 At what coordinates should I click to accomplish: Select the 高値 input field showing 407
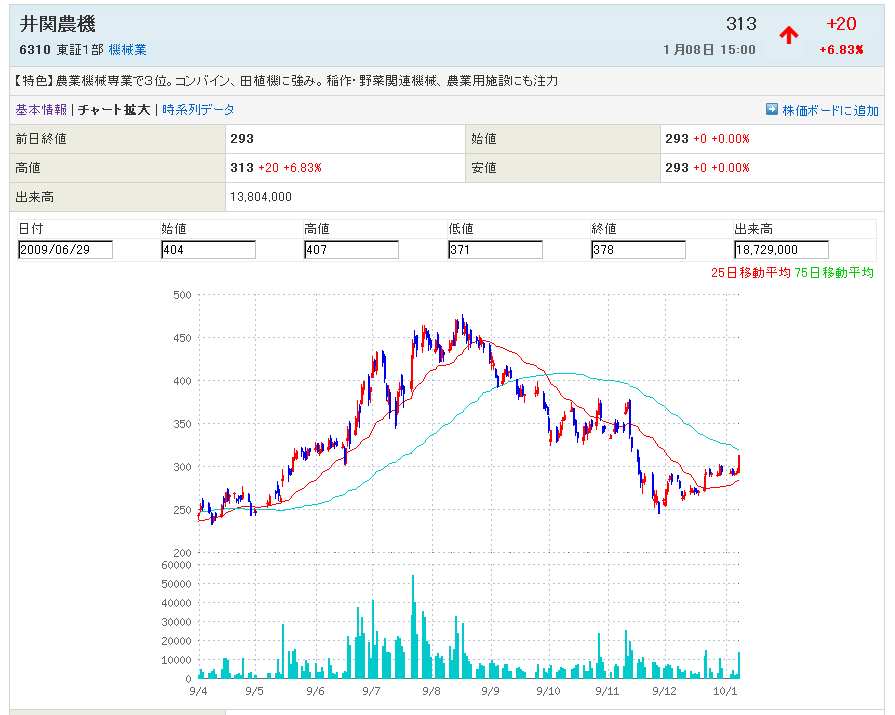(351, 250)
